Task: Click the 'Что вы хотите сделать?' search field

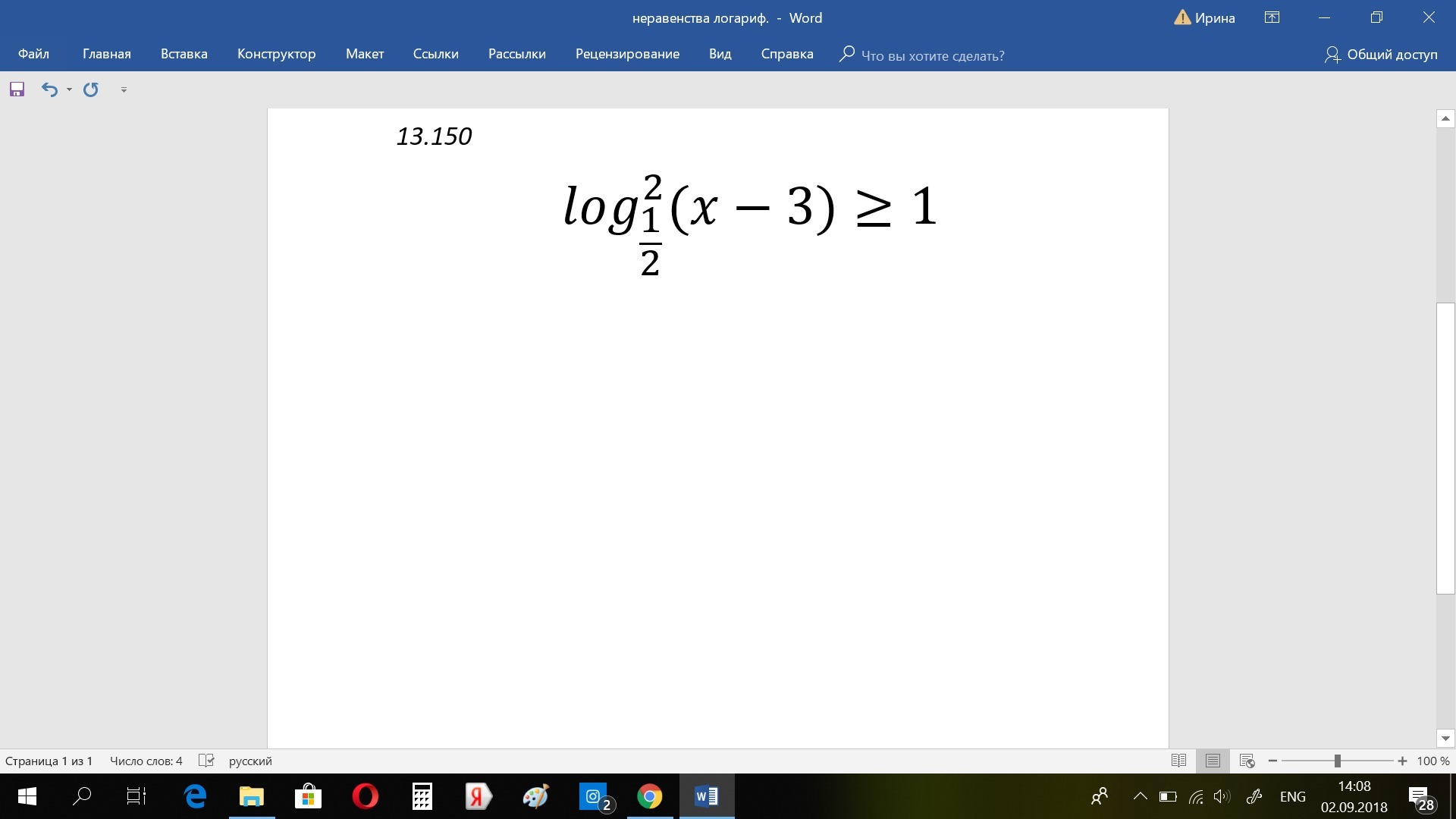Action: [932, 55]
